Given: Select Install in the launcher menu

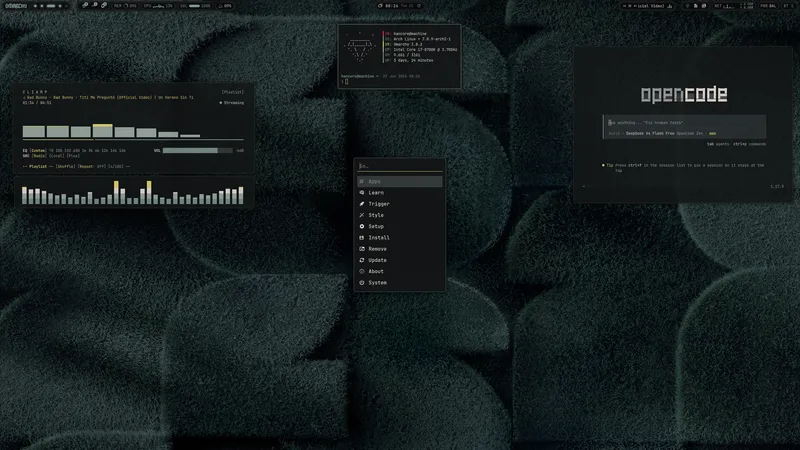Looking at the screenshot, I should (399, 237).
